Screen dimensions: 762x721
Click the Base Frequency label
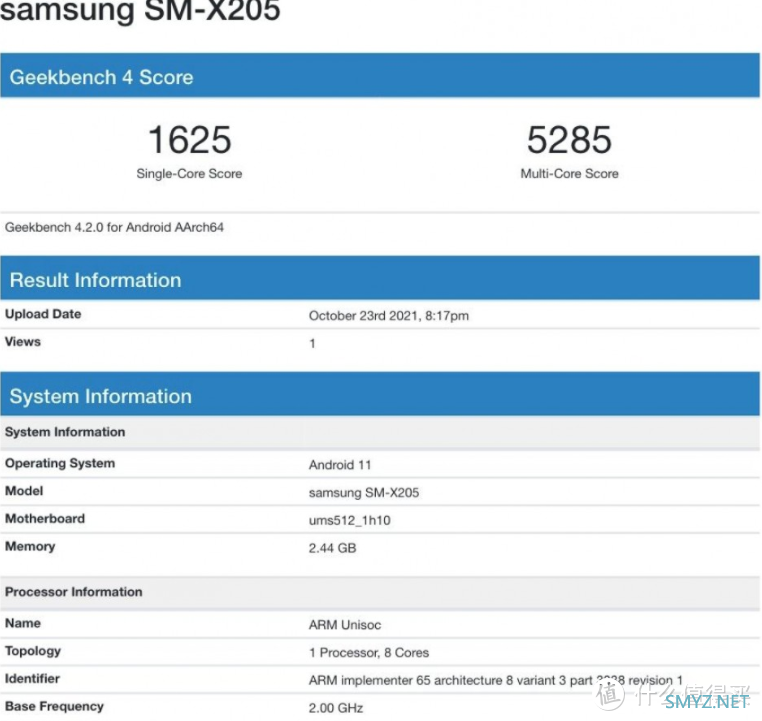[54, 706]
